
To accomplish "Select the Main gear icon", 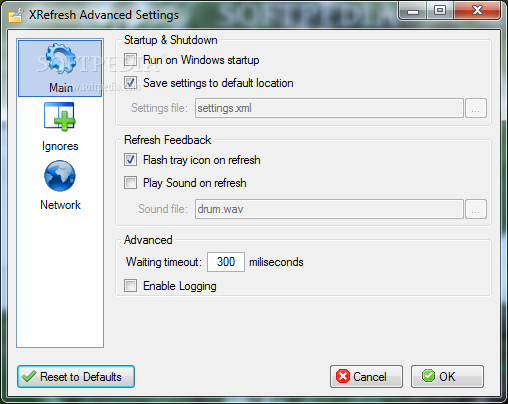I will coord(61,58).
